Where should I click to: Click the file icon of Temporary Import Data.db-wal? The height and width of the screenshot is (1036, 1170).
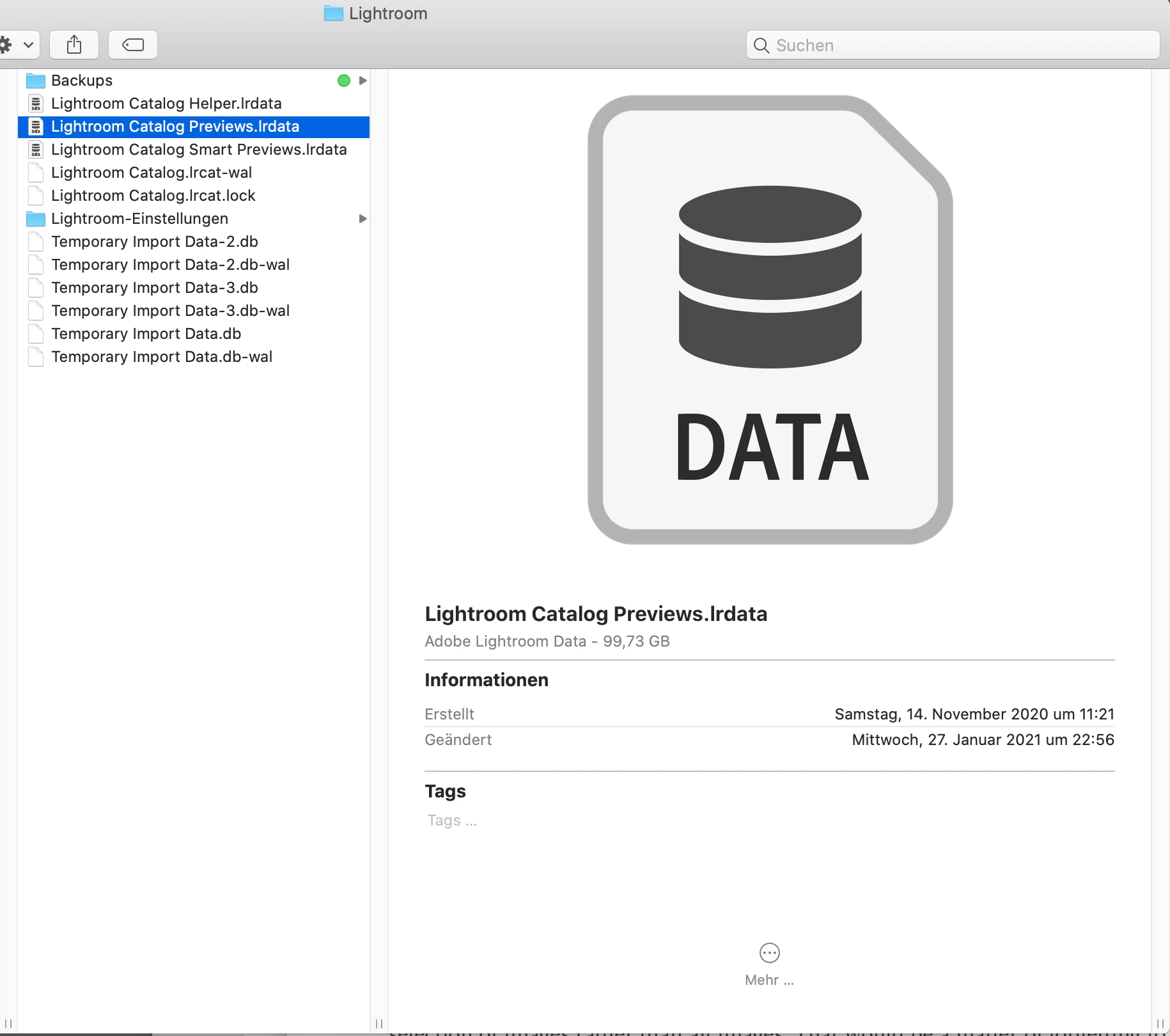tap(36, 357)
